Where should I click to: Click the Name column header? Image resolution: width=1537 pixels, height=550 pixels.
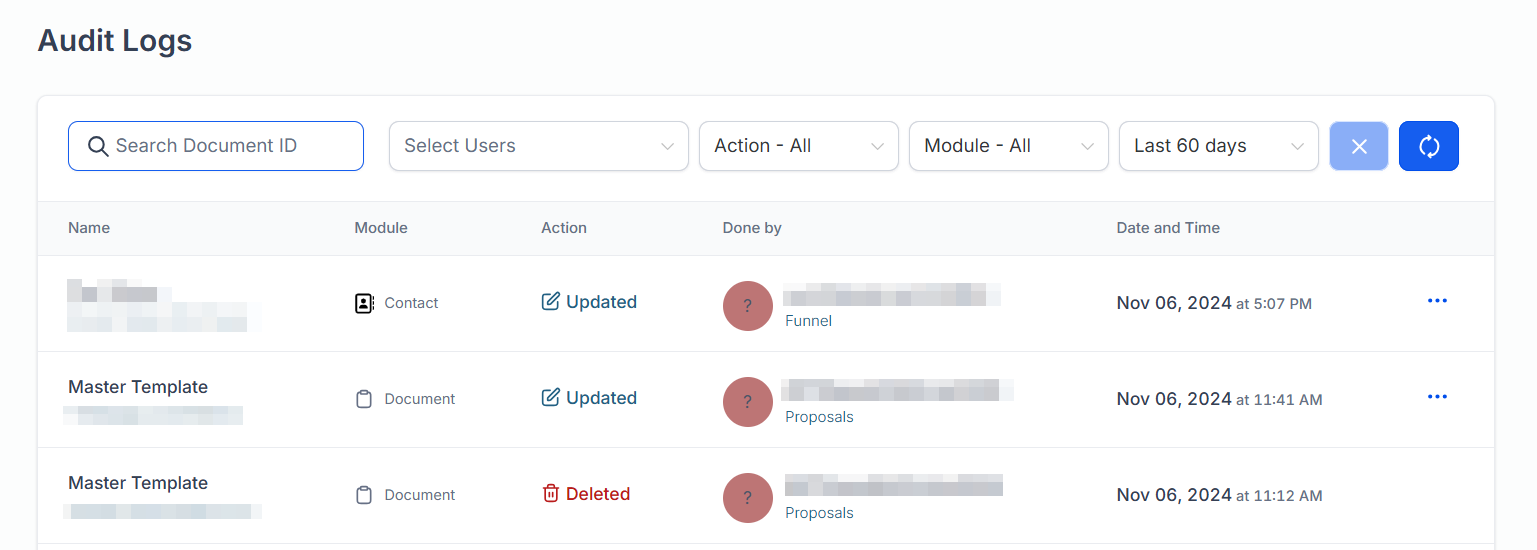[x=89, y=228]
